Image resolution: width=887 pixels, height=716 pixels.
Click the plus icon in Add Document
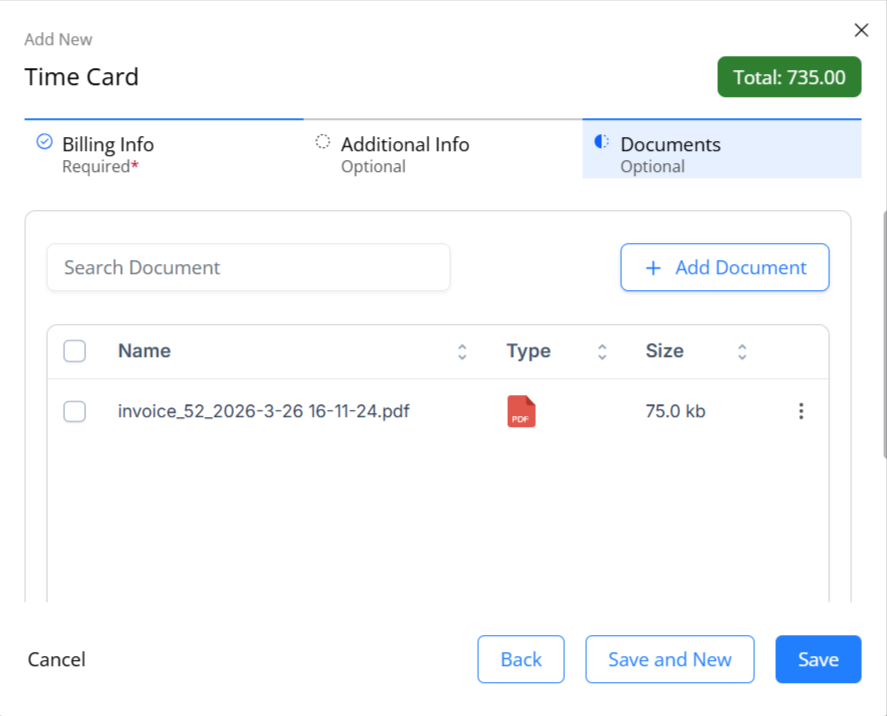click(x=653, y=268)
